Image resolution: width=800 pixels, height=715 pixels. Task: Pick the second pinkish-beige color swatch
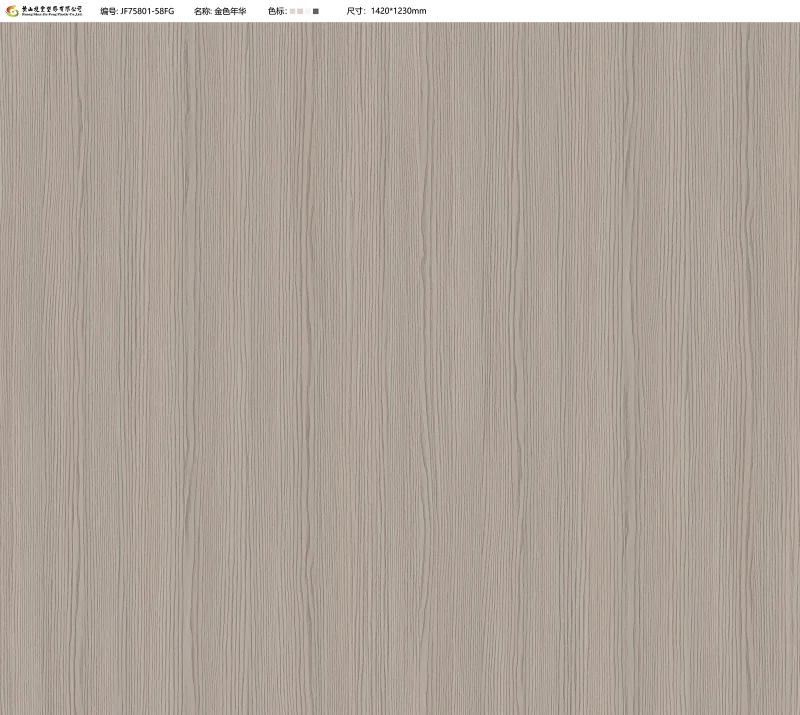coord(299,11)
